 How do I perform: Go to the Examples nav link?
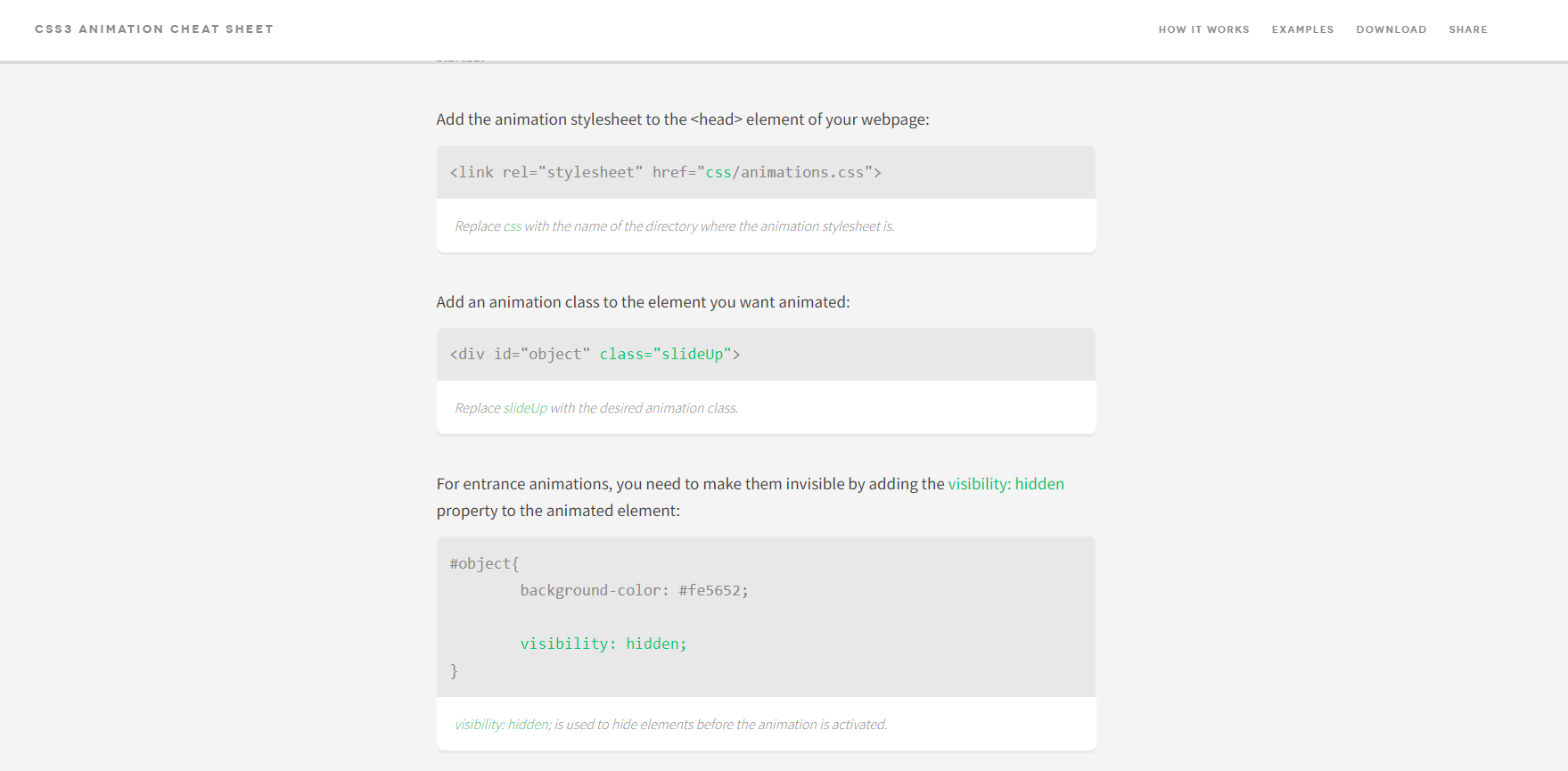pos(1302,29)
